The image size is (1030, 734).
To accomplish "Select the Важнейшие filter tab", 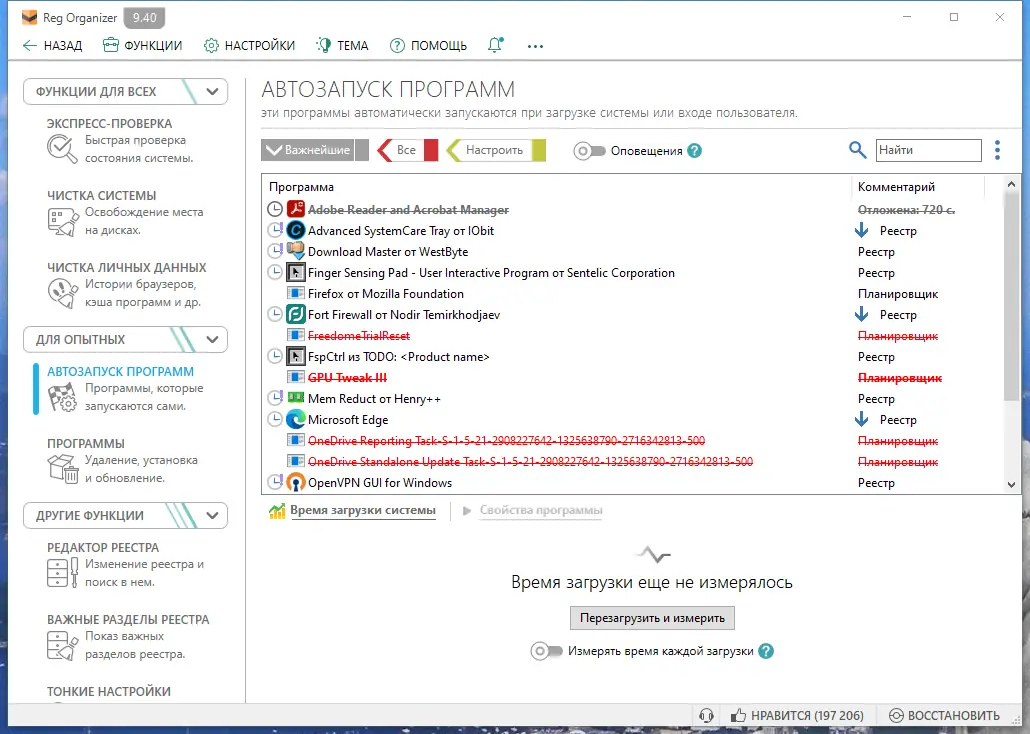I will point(308,150).
